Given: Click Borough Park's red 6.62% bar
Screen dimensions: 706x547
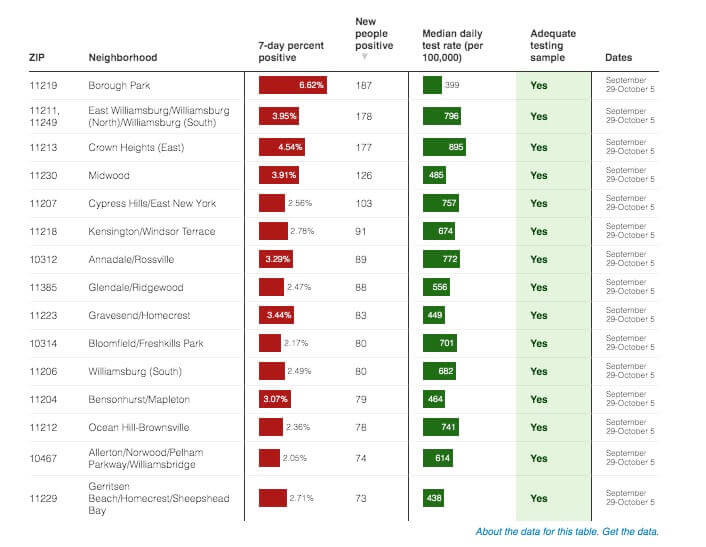Looking at the screenshot, I should [292, 86].
